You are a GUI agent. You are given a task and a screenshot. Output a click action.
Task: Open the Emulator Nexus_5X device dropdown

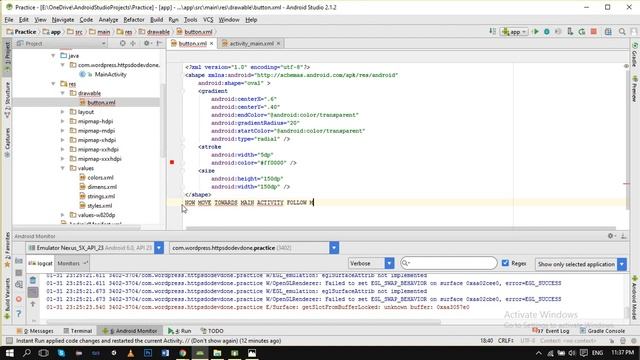click(x=96, y=248)
